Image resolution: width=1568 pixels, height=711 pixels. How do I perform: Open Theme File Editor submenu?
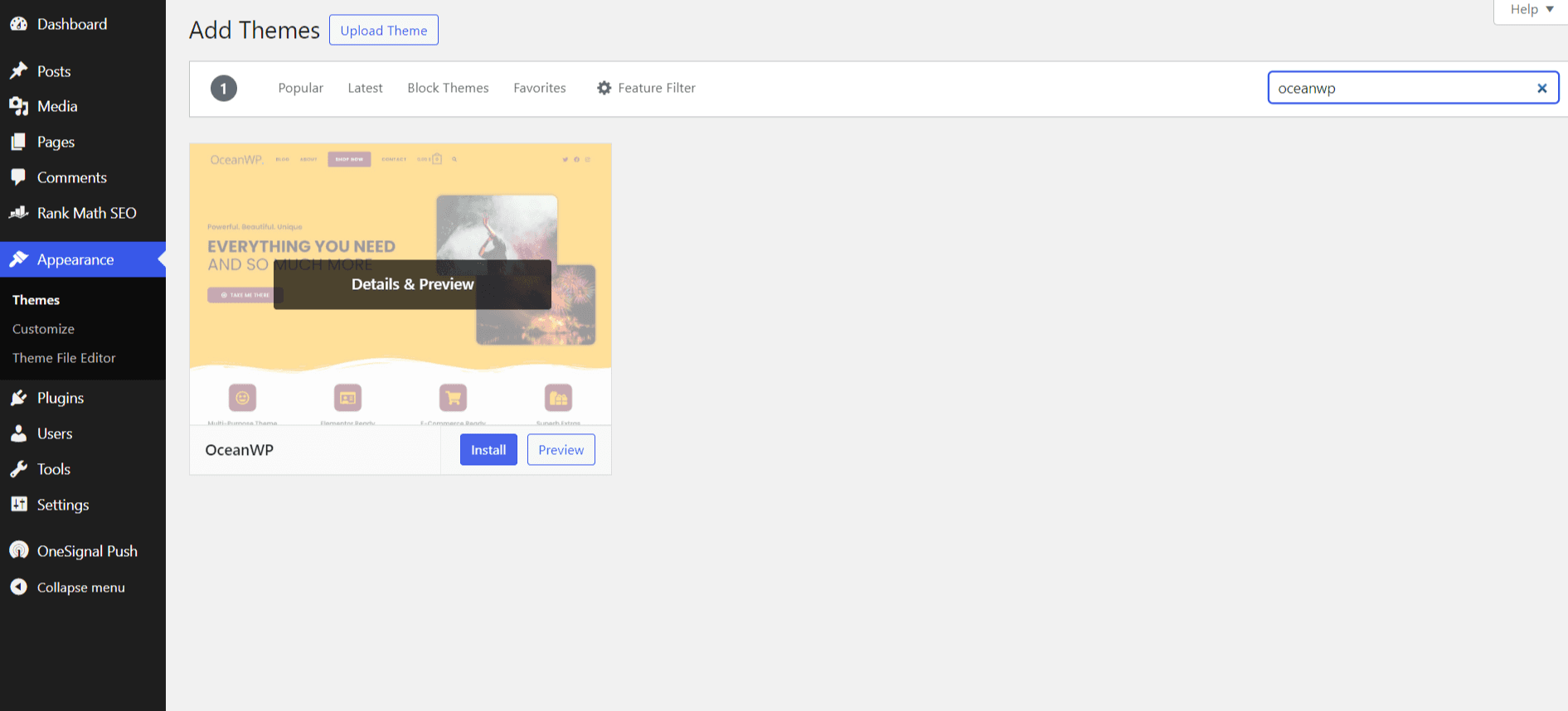(x=64, y=358)
